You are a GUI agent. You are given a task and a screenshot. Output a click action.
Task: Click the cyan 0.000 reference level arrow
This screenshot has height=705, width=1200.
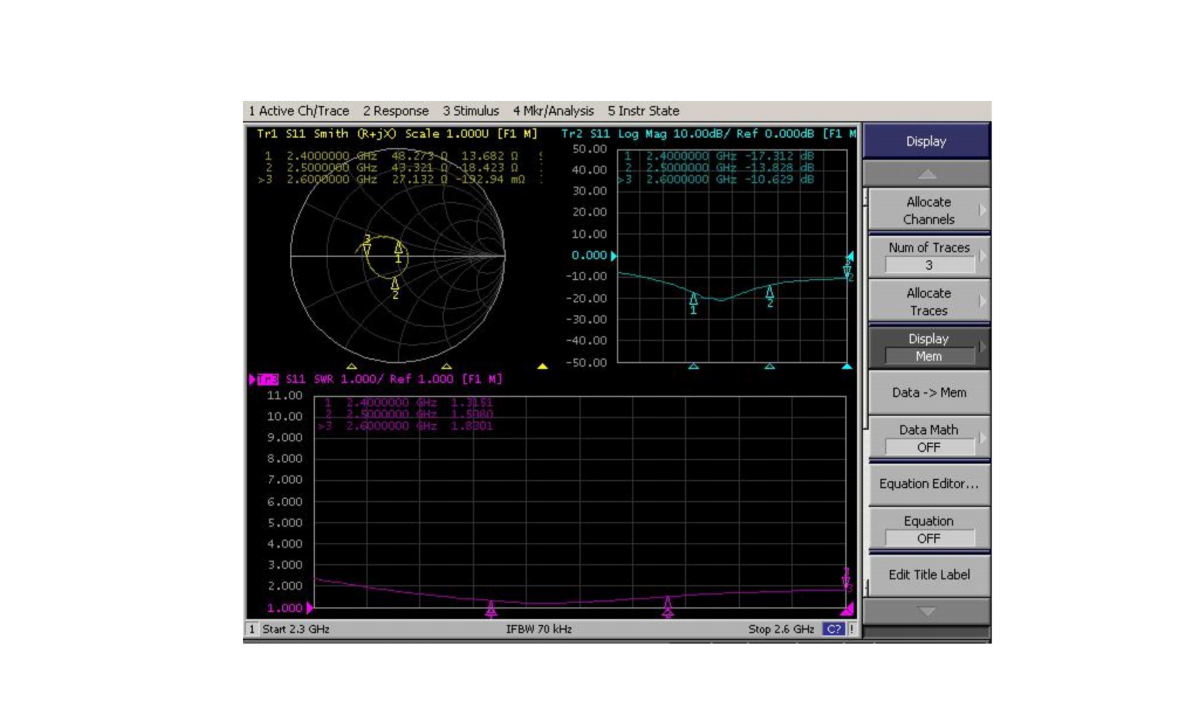point(615,256)
